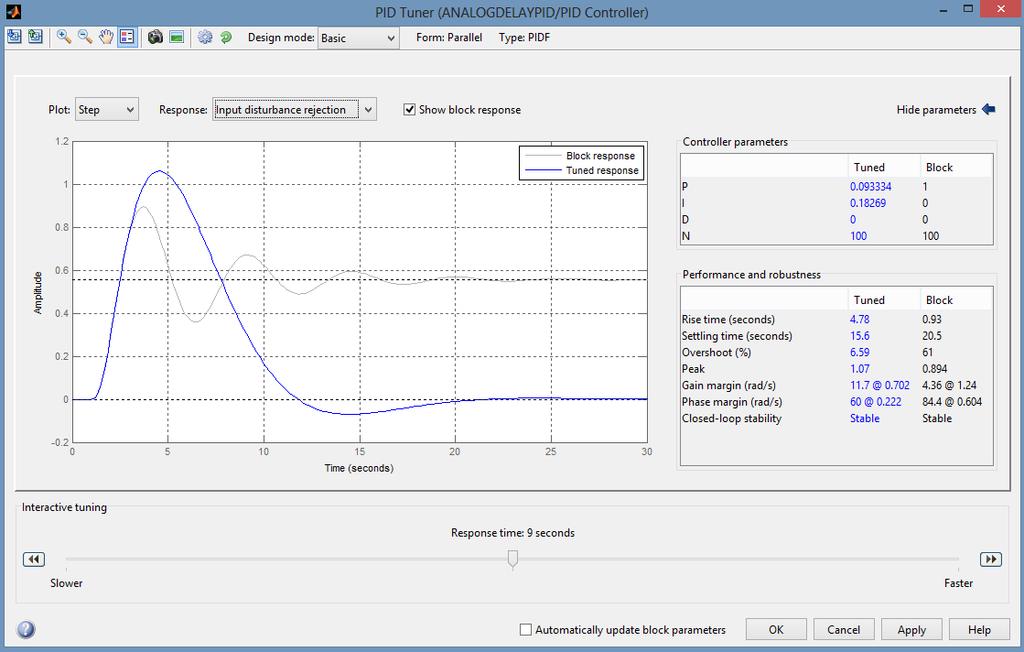This screenshot has width=1024, height=652.
Task: Click the tuned overshoot value 6.59
Action: click(x=859, y=352)
